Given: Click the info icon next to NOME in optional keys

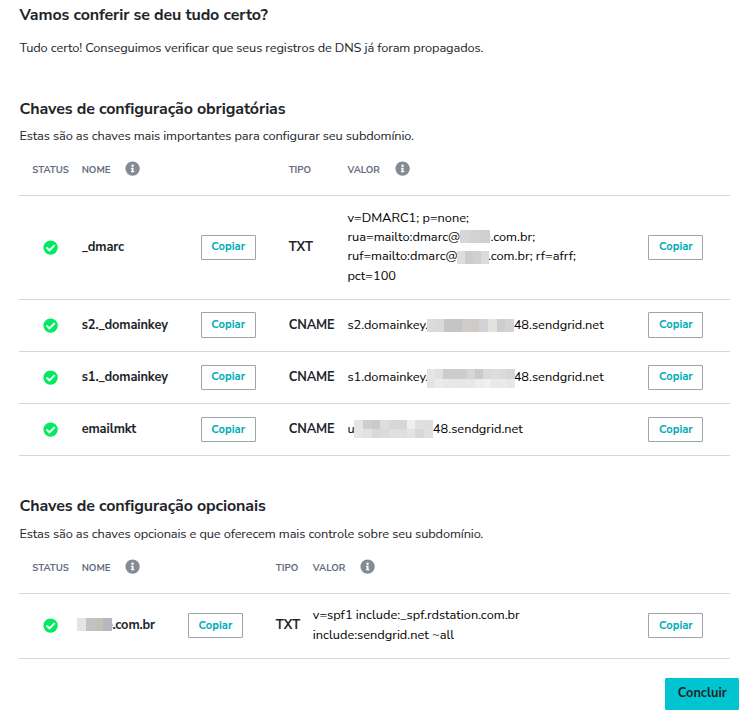Looking at the screenshot, I should point(132,567).
